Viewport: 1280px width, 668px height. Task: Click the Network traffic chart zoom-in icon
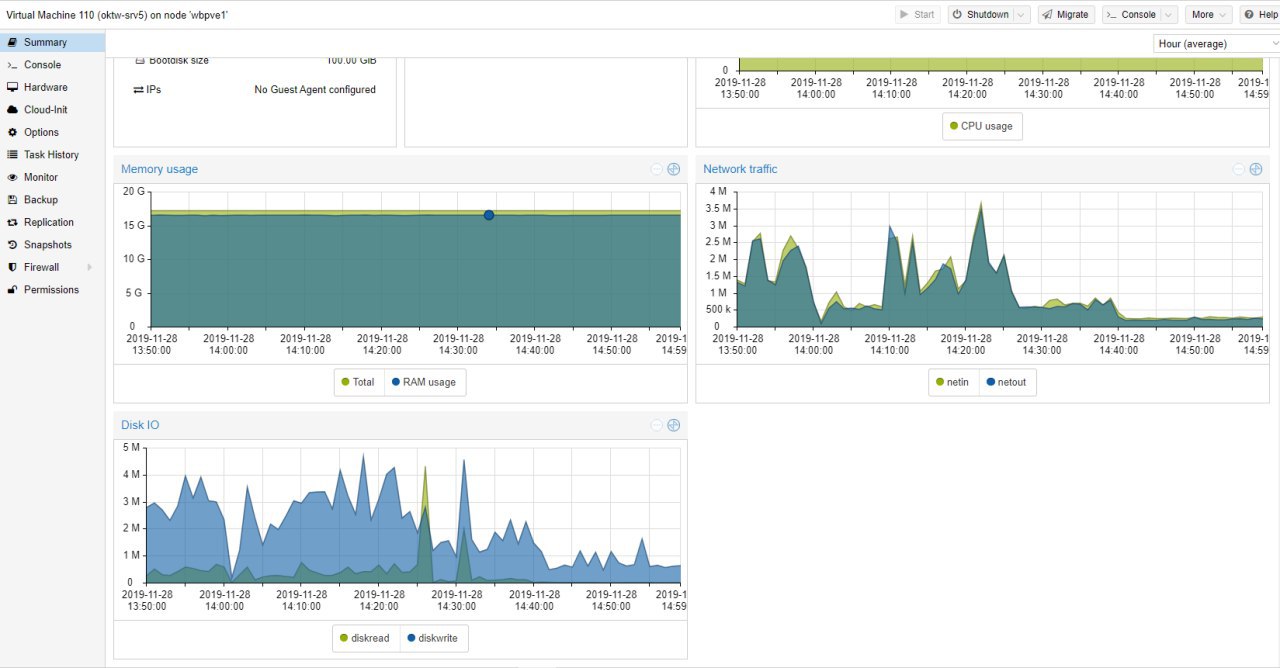(1256, 169)
